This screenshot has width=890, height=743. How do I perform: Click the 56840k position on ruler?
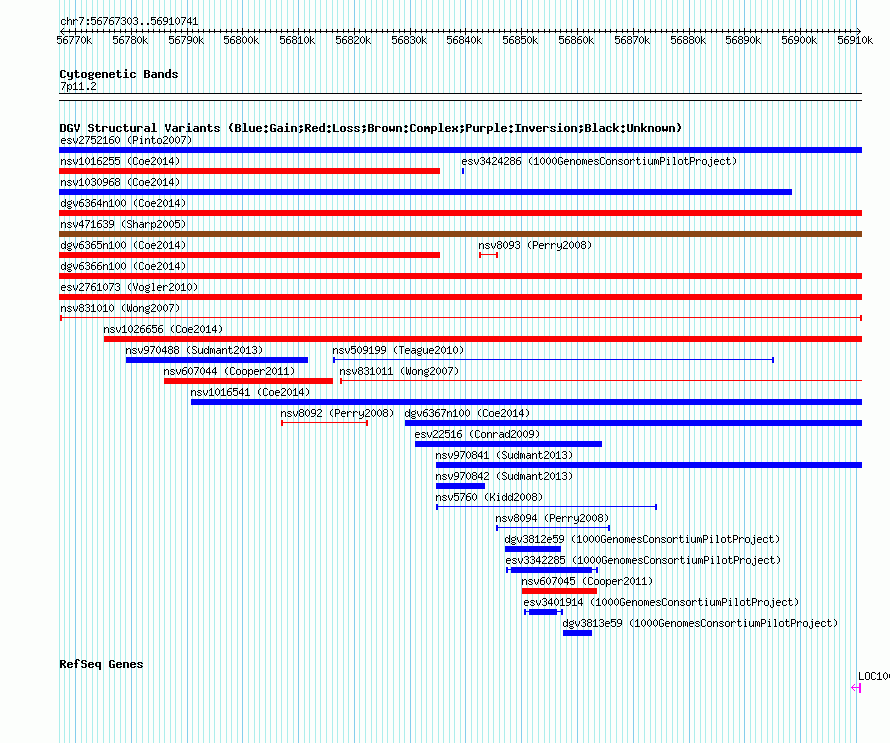464,40
